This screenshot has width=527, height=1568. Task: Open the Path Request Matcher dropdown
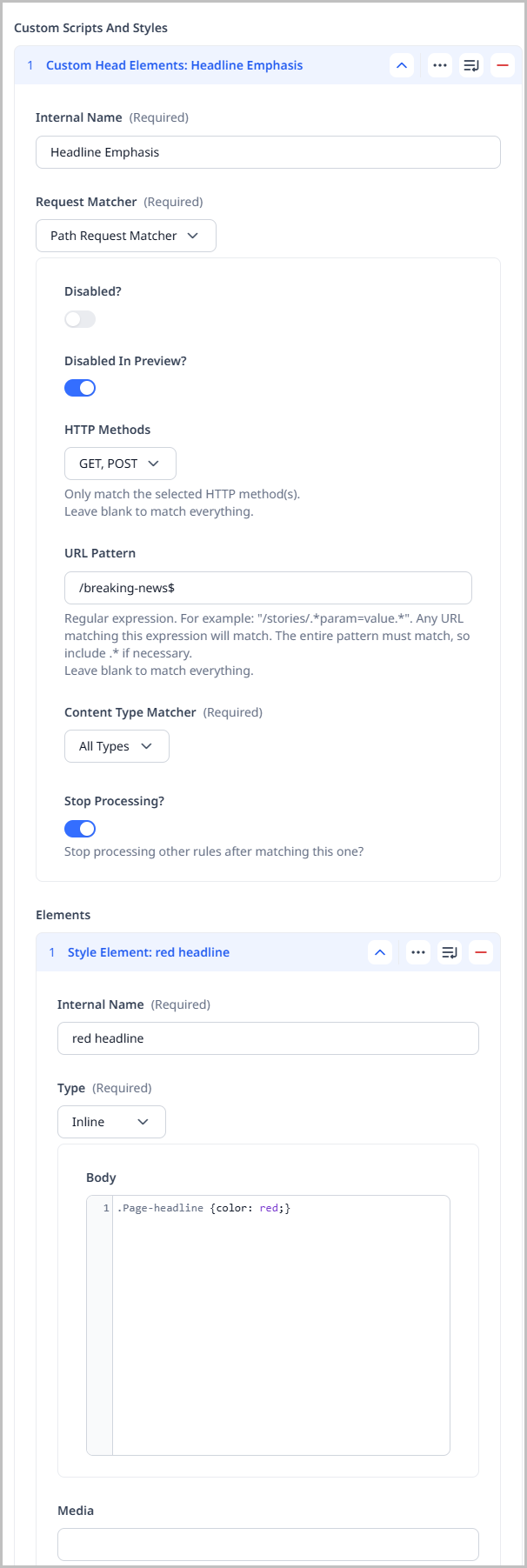125,235
